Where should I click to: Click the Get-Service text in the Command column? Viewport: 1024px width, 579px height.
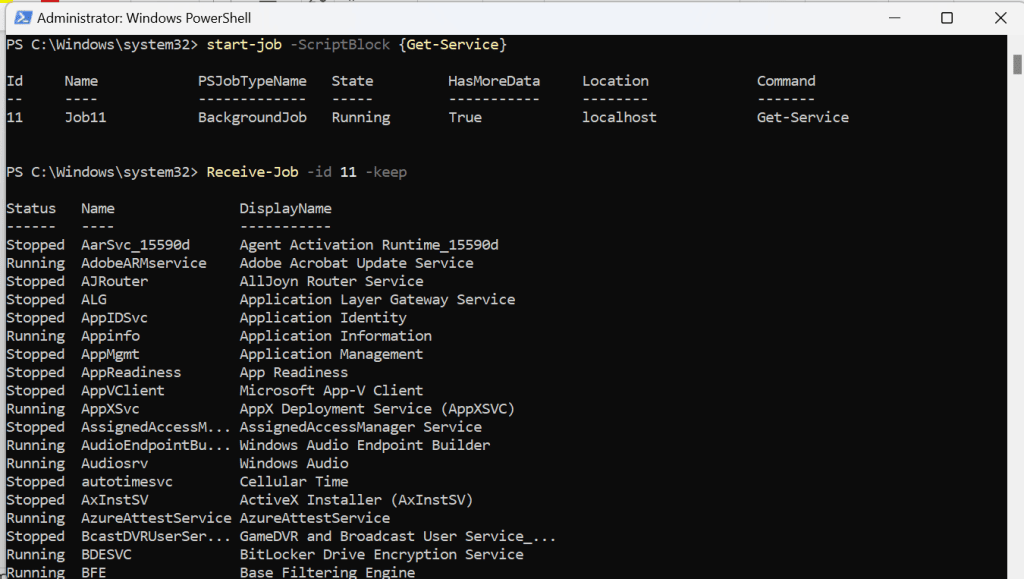803,117
